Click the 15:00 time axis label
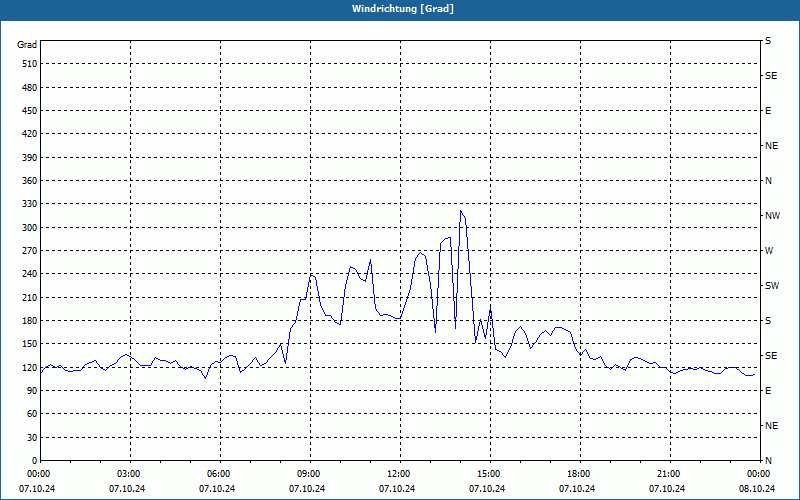800x500 pixels. (487, 474)
